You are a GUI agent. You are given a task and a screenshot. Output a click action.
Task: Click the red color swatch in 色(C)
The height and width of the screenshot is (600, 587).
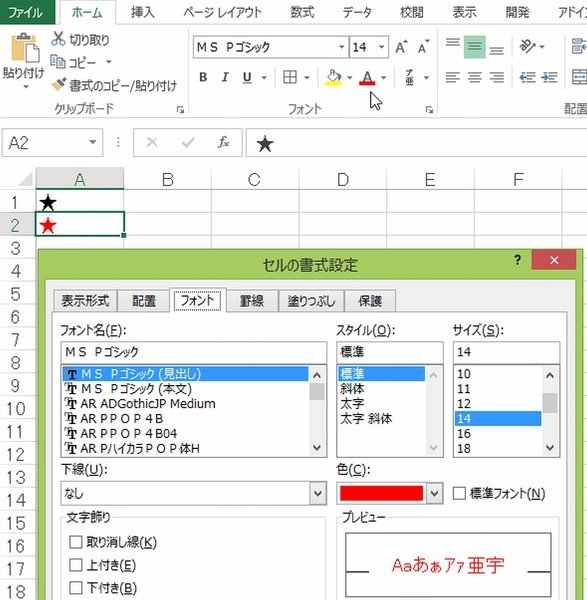point(381,493)
